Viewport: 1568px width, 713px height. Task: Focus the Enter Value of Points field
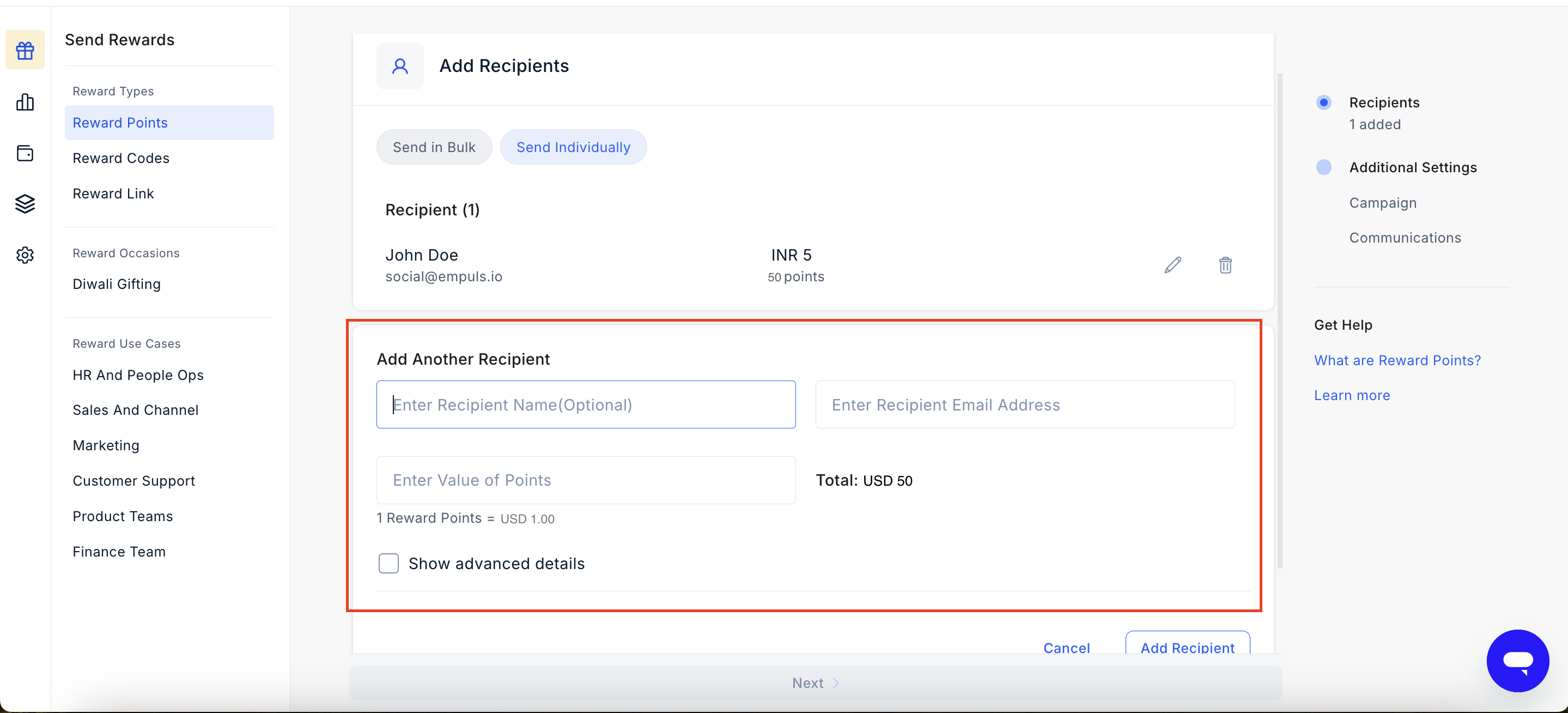[586, 480]
